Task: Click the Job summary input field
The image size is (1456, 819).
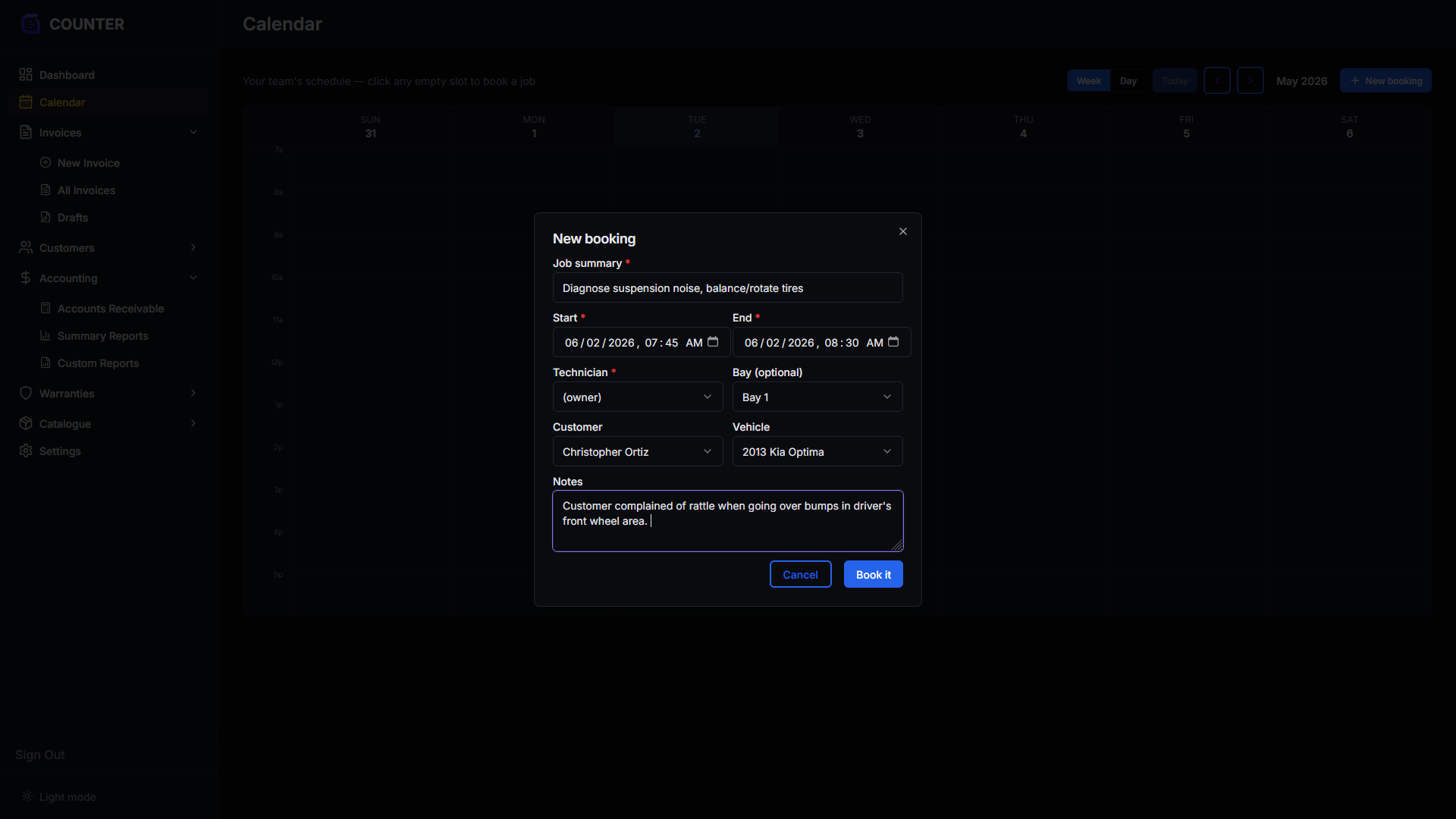Action: [x=727, y=287]
